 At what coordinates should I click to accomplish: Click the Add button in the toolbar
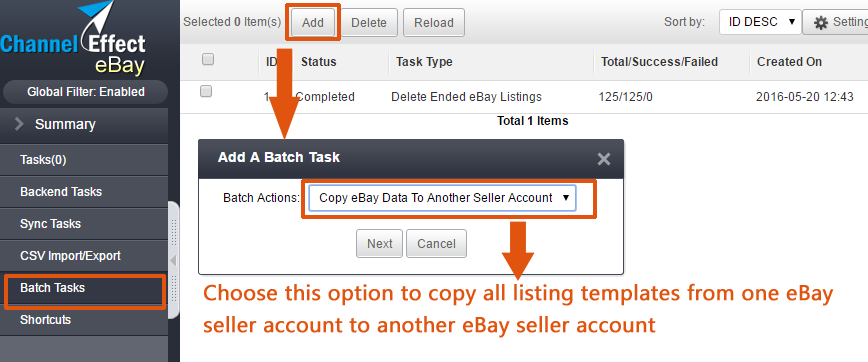(x=313, y=23)
